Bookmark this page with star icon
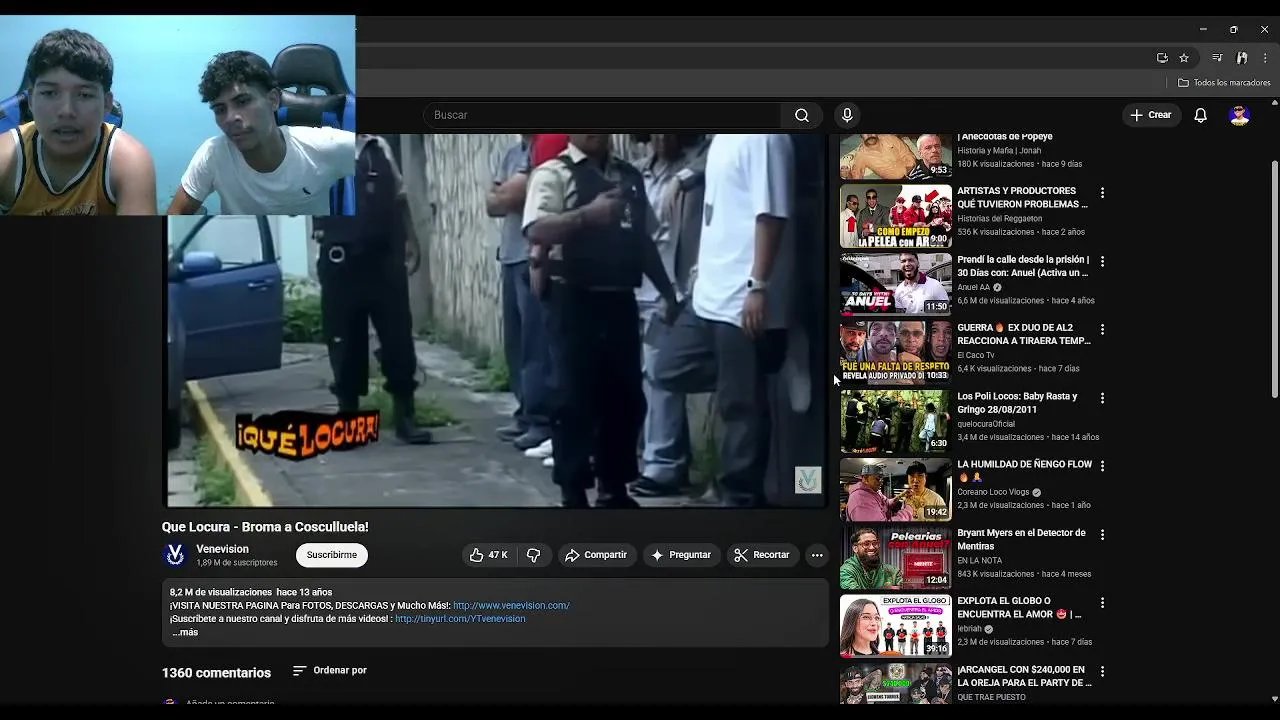The image size is (1280, 720). pos(1184,58)
